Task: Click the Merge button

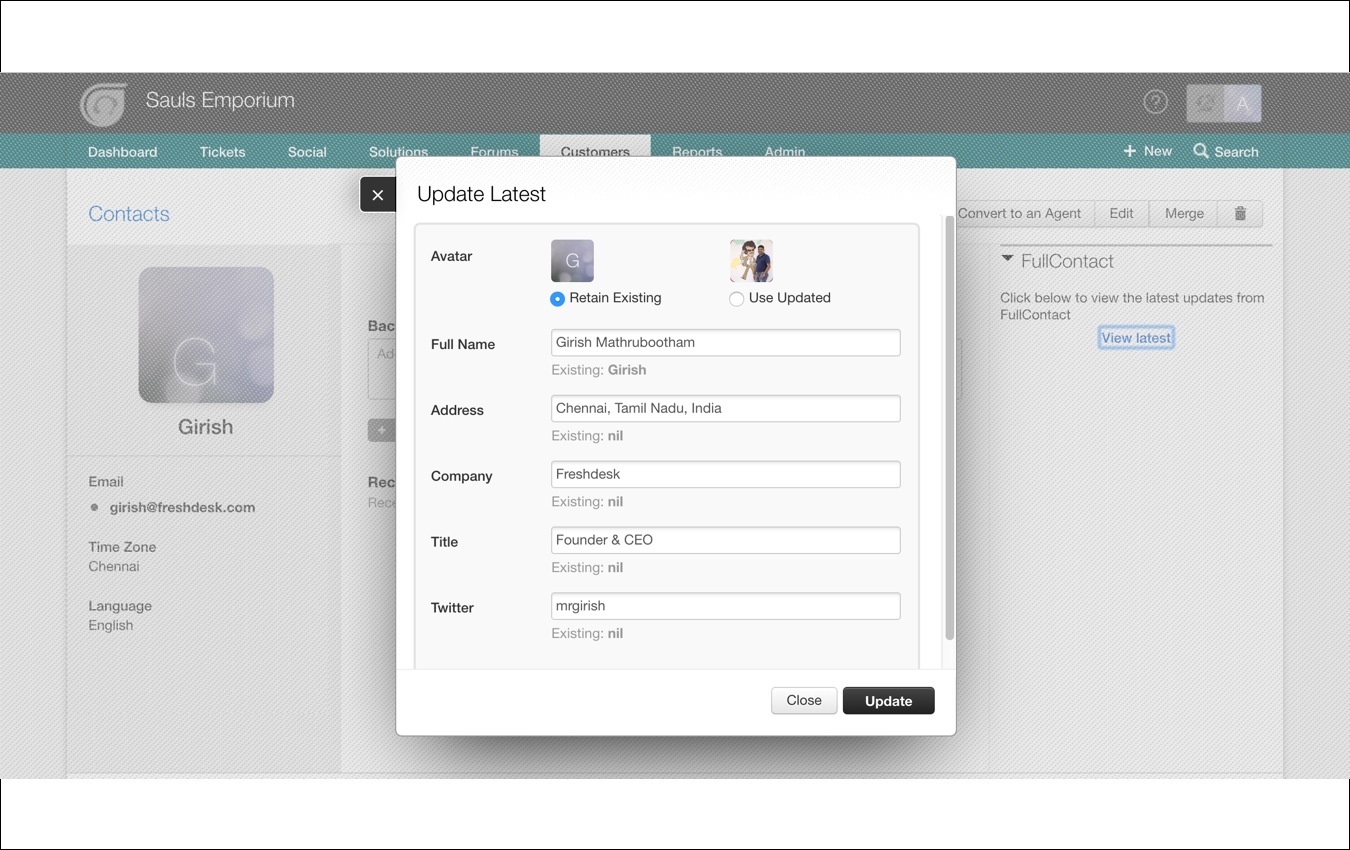Action: click(x=1183, y=213)
